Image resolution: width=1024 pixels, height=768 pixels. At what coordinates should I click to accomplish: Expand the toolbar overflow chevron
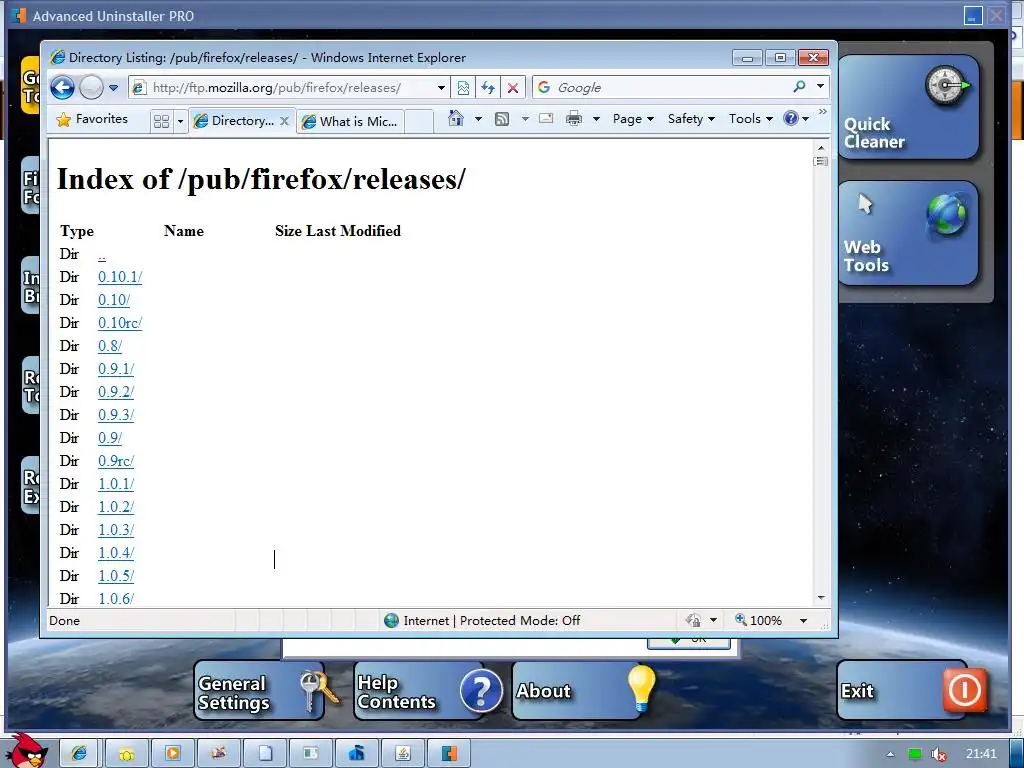coord(822,112)
